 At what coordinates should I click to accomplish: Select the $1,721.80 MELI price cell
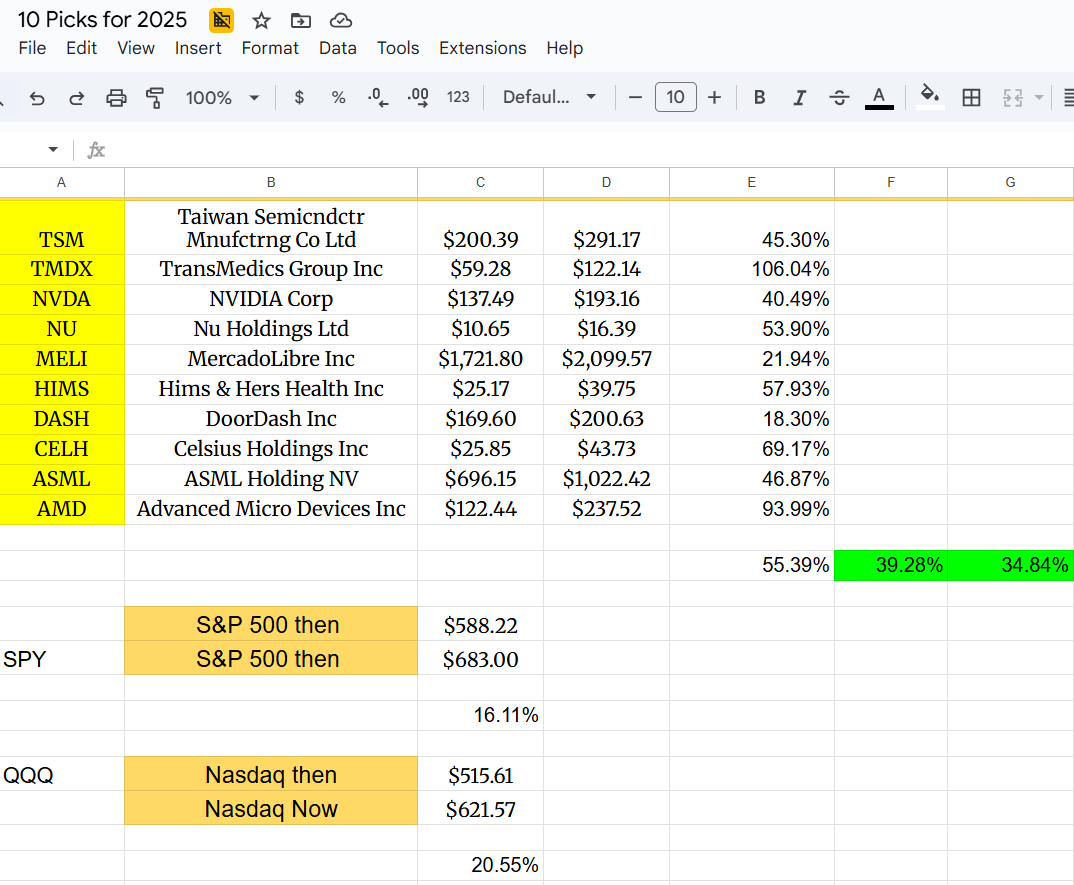pos(480,359)
